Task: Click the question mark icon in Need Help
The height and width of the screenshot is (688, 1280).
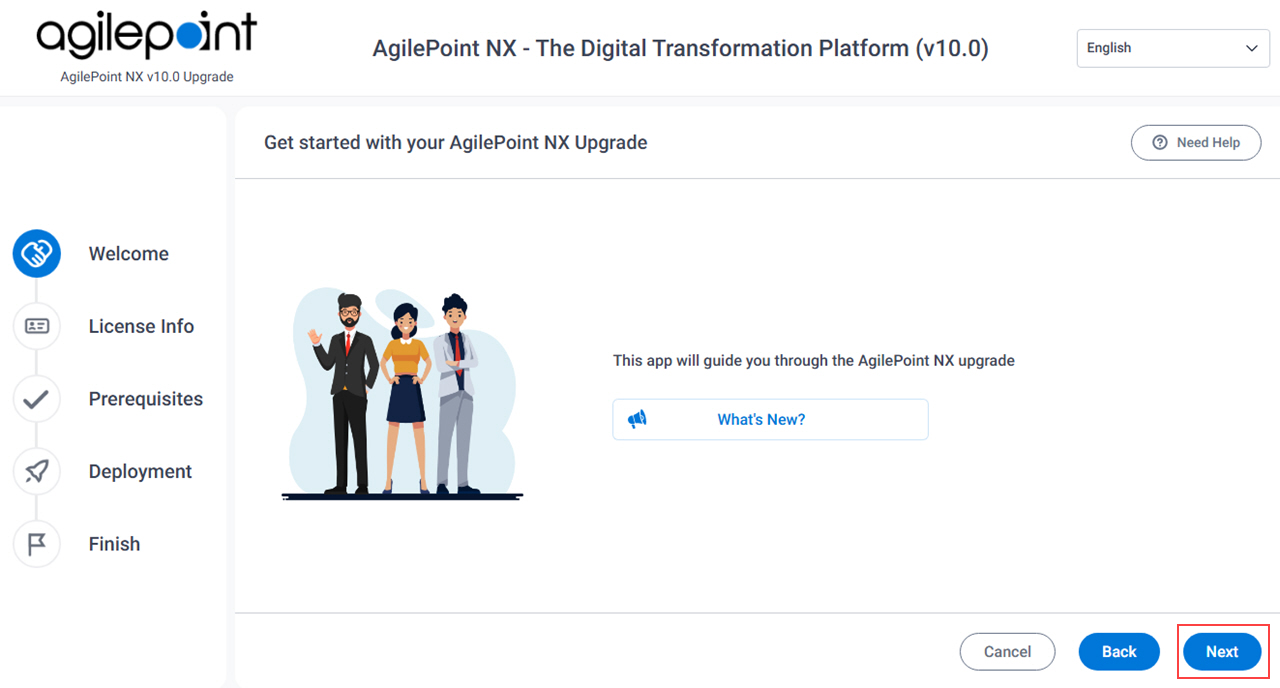Action: tap(1160, 143)
